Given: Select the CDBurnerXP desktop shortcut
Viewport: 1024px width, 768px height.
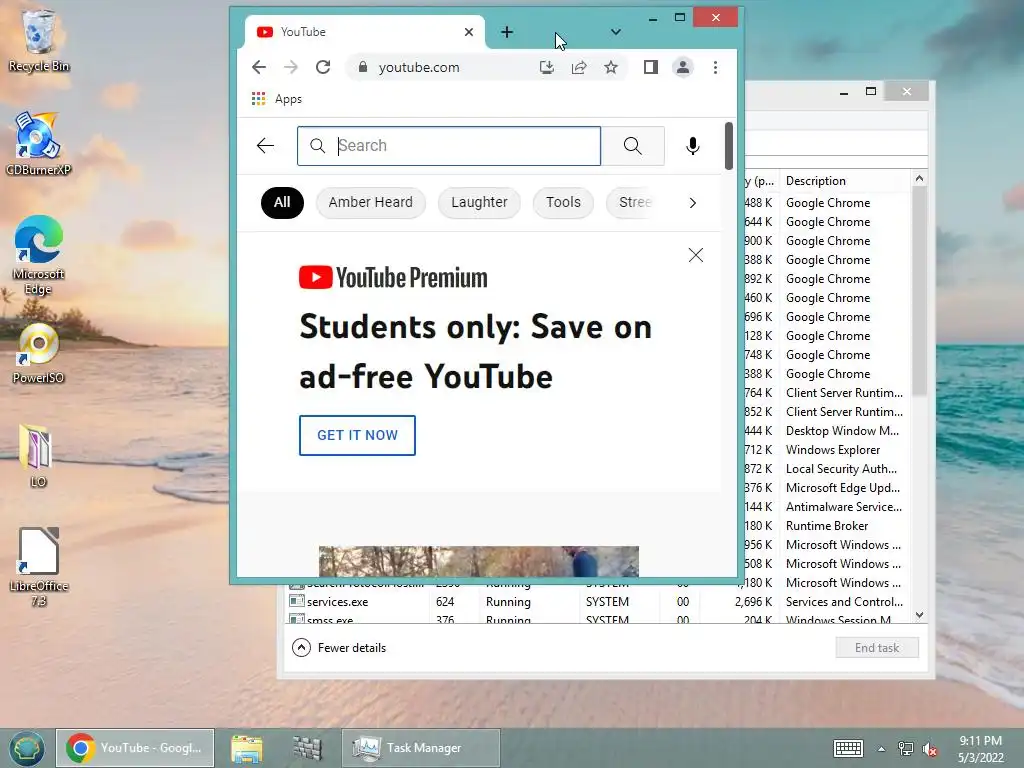Looking at the screenshot, I should tap(38, 144).
